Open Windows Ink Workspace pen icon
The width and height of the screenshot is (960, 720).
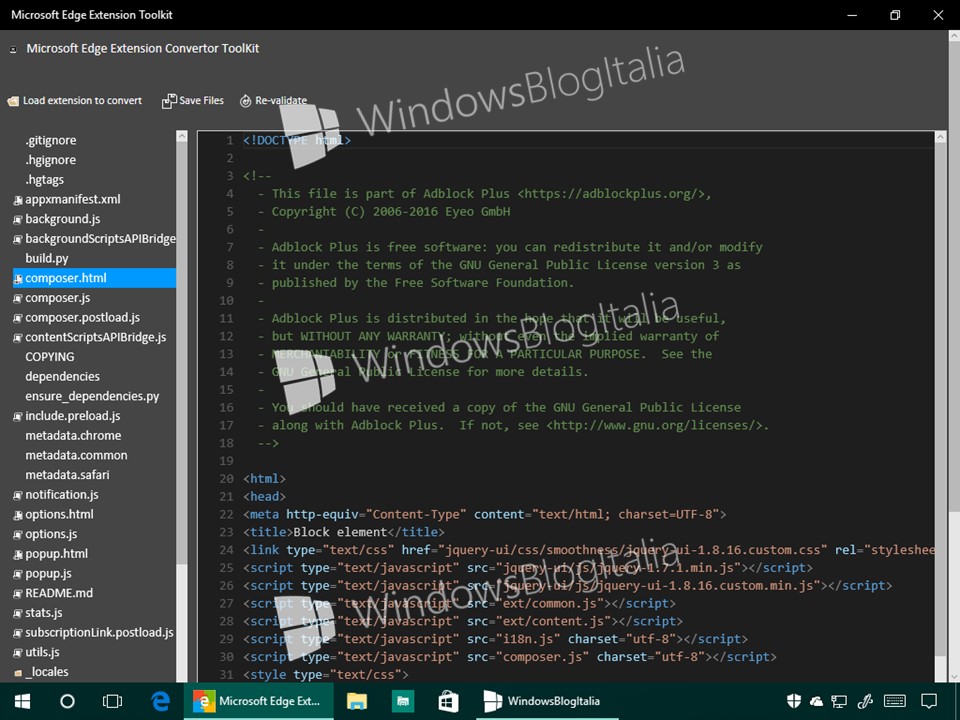click(864, 701)
